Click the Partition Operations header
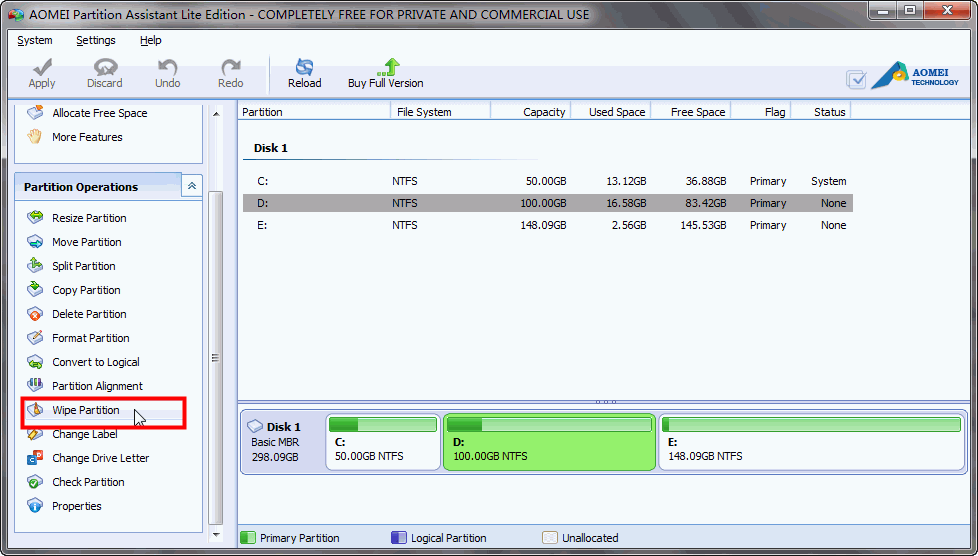978x556 pixels. (x=98, y=187)
